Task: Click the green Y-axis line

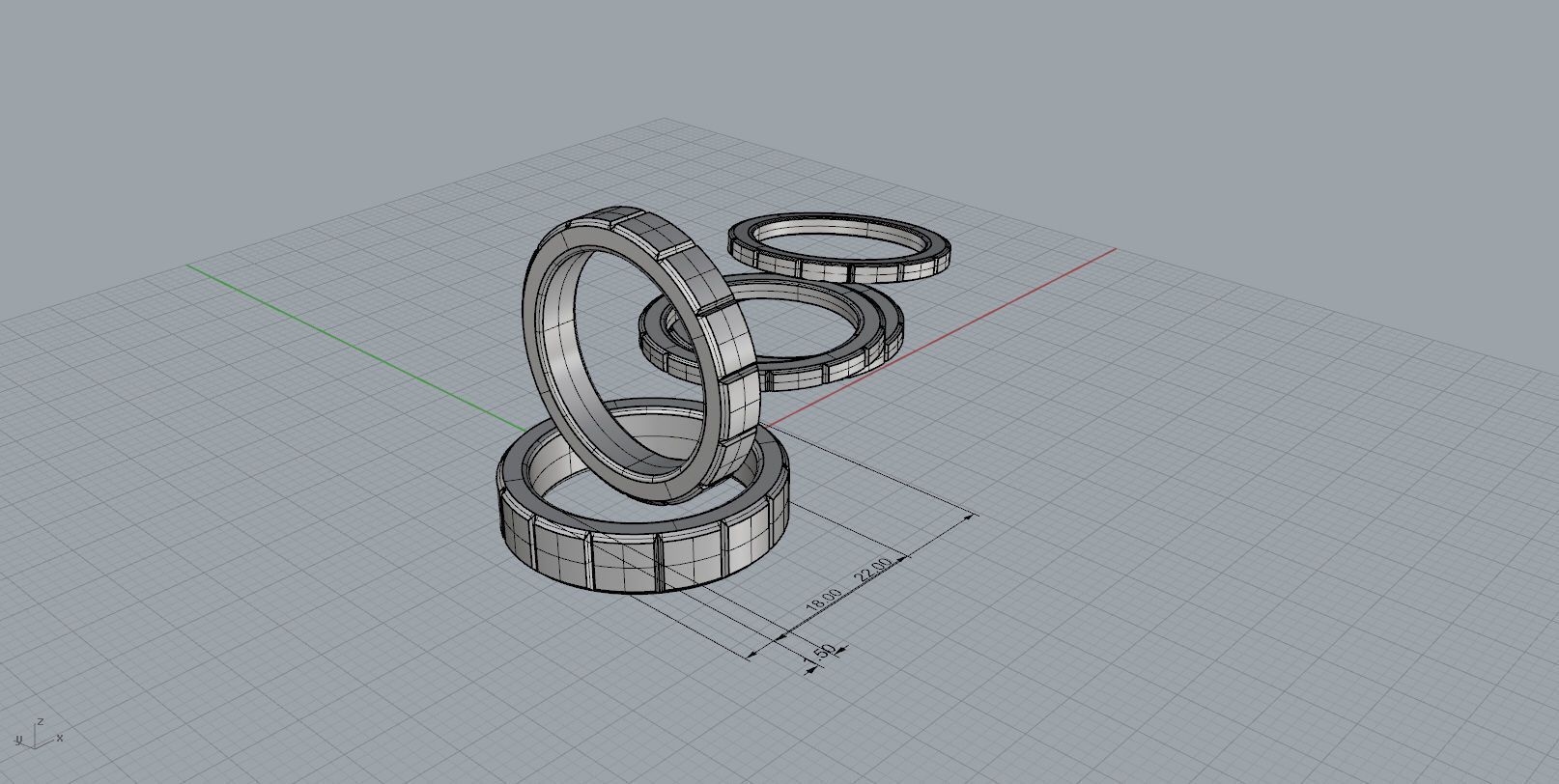Action: click(357, 348)
